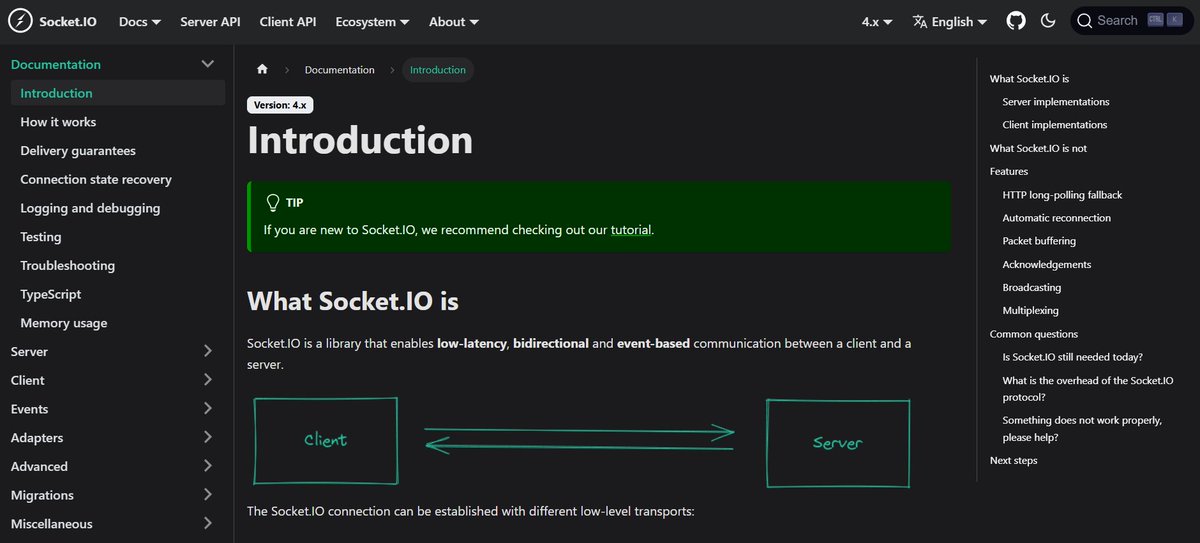Click the Client box in the diagram
Screen dimensions: 1200x543
(x=325, y=440)
